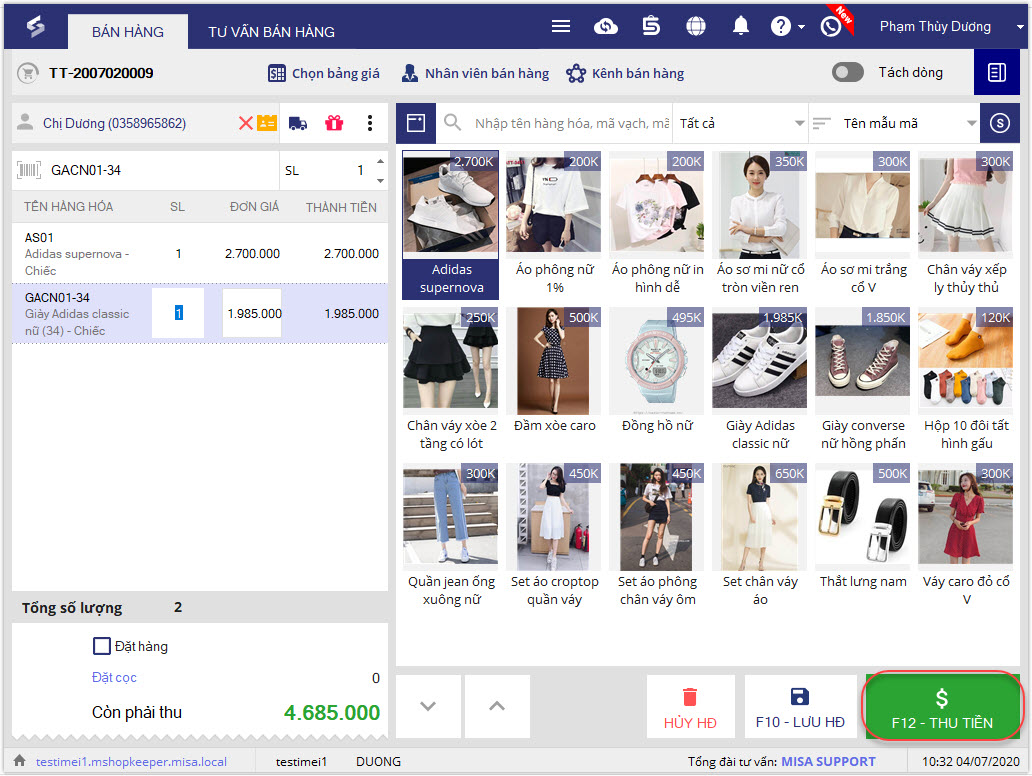Click the red gift promotion icon

[x=334, y=123]
